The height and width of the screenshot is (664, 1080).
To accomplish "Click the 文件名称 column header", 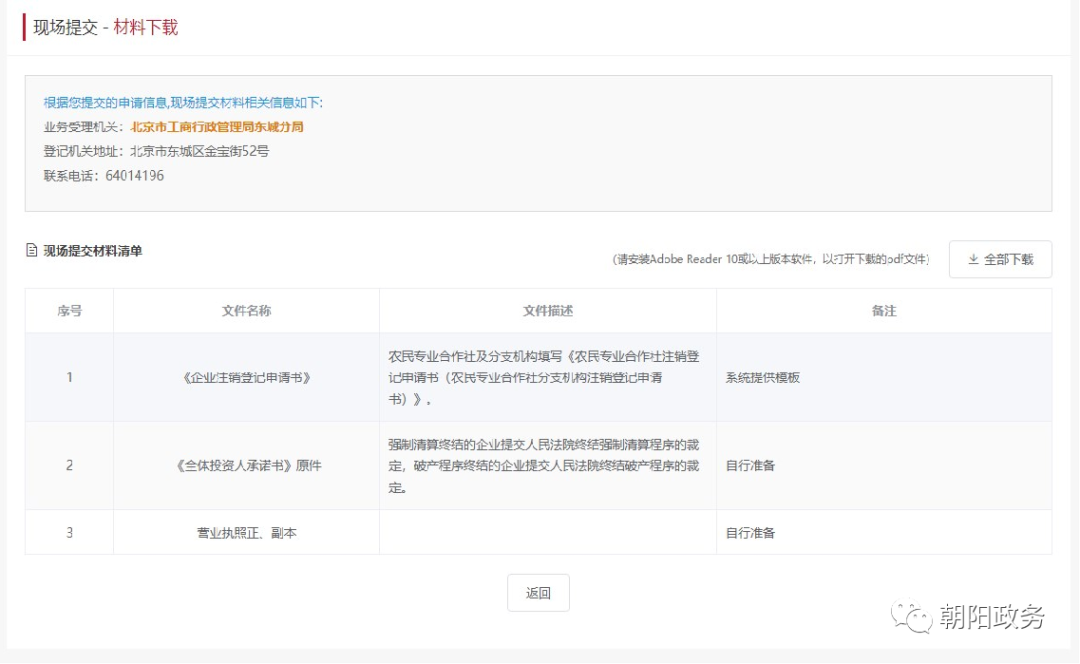I will point(247,311).
